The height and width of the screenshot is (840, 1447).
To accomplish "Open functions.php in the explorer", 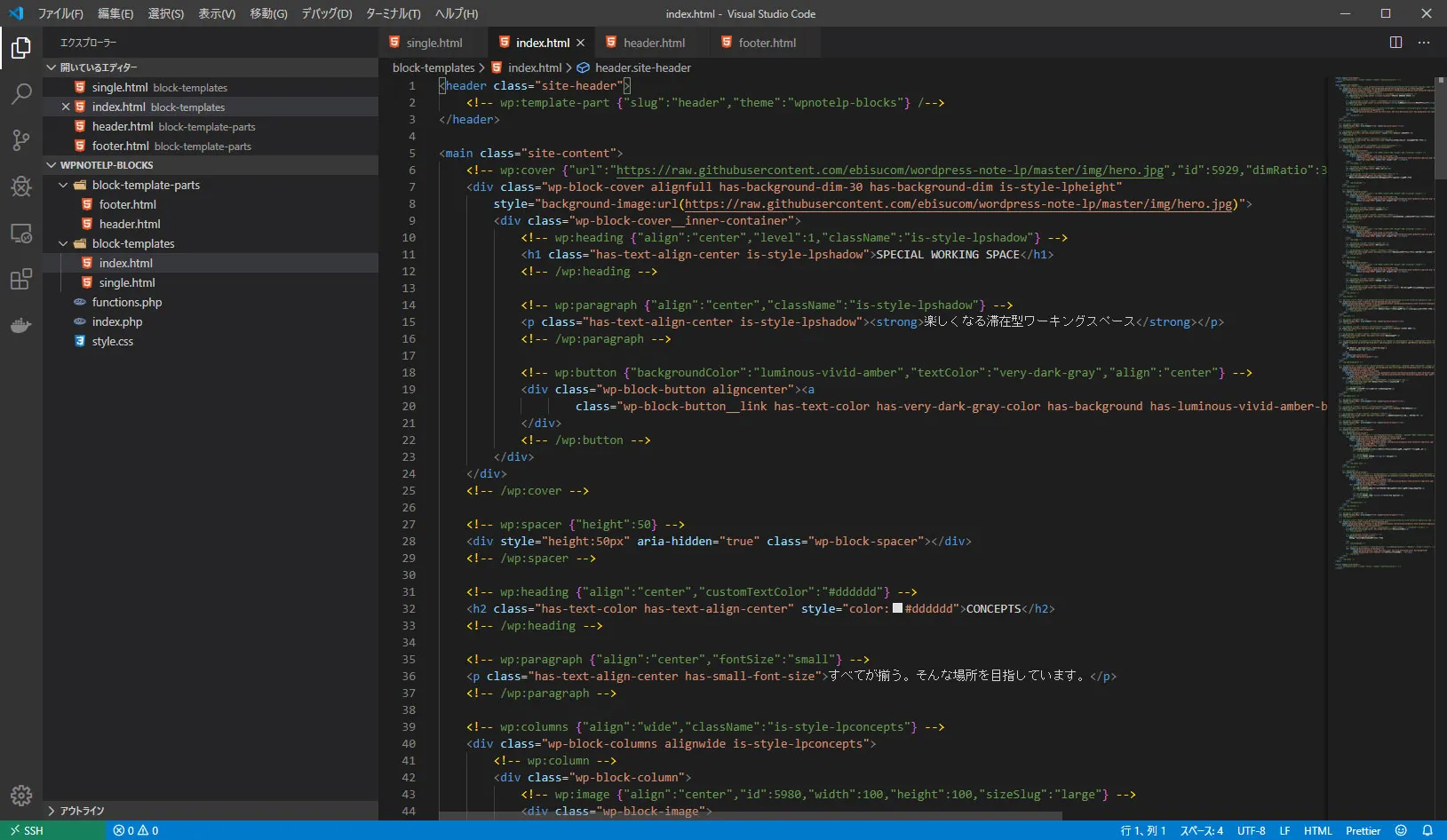I will pos(127,303).
